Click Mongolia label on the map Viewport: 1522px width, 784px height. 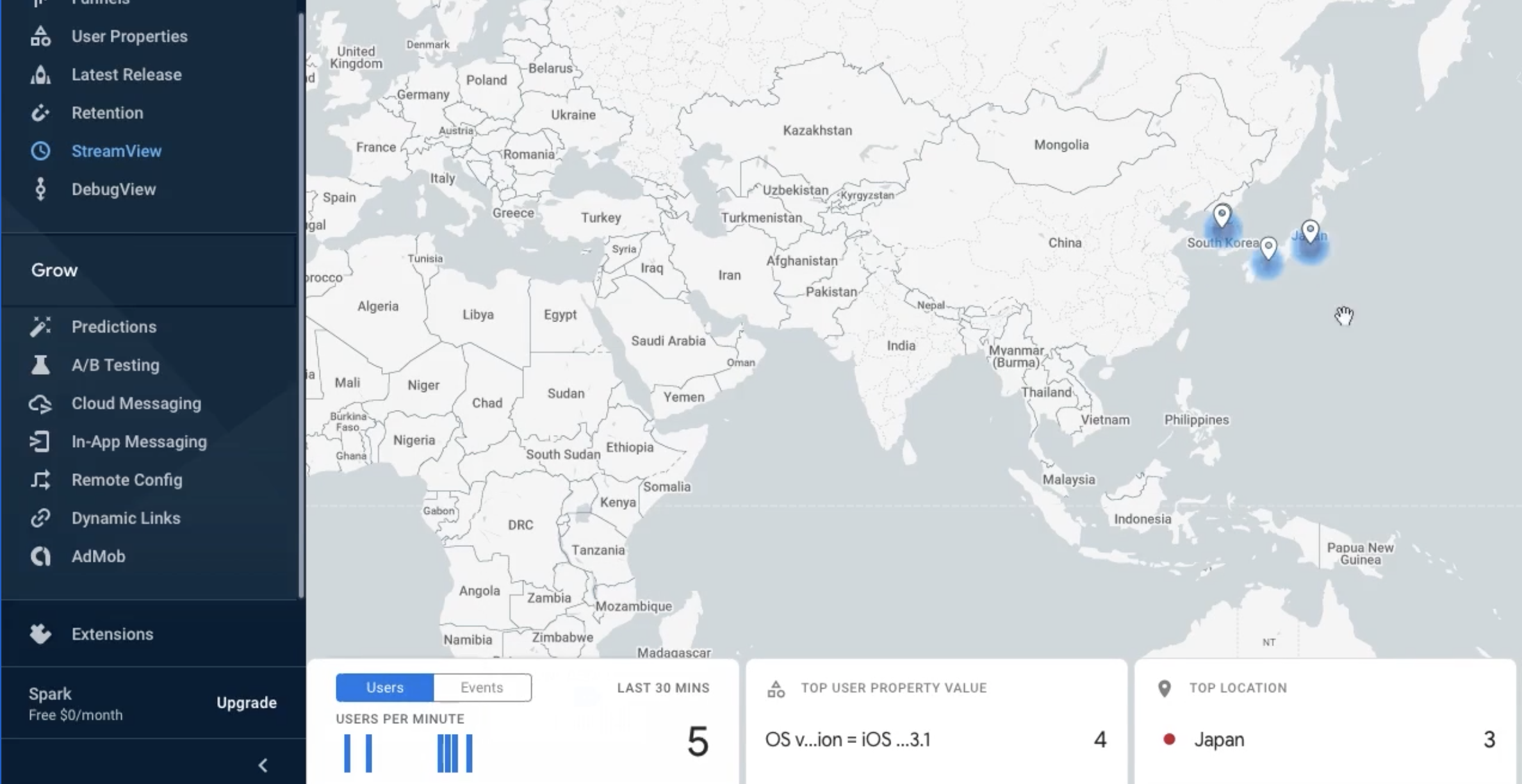point(1061,145)
